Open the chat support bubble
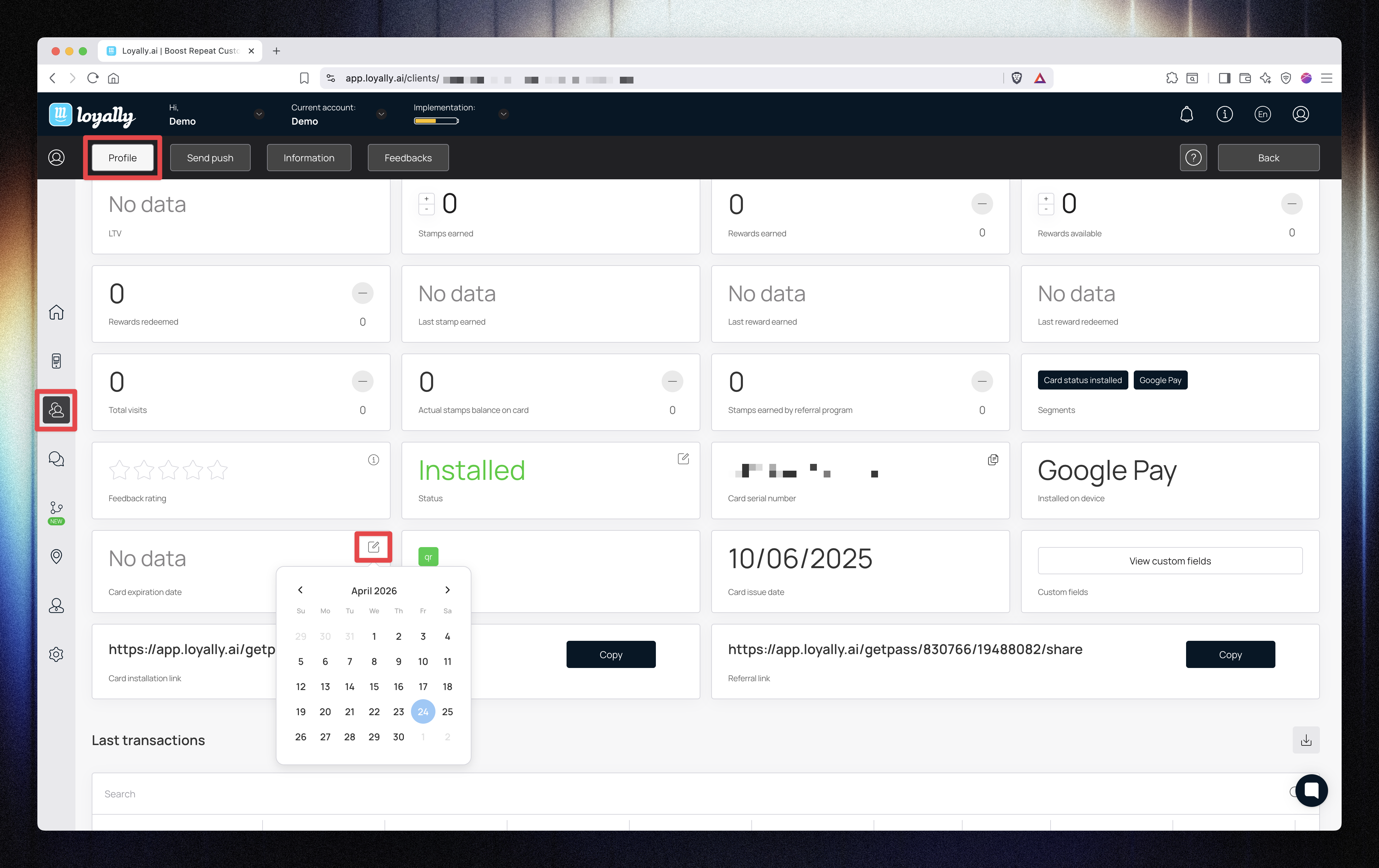Image resolution: width=1379 pixels, height=868 pixels. [1311, 790]
